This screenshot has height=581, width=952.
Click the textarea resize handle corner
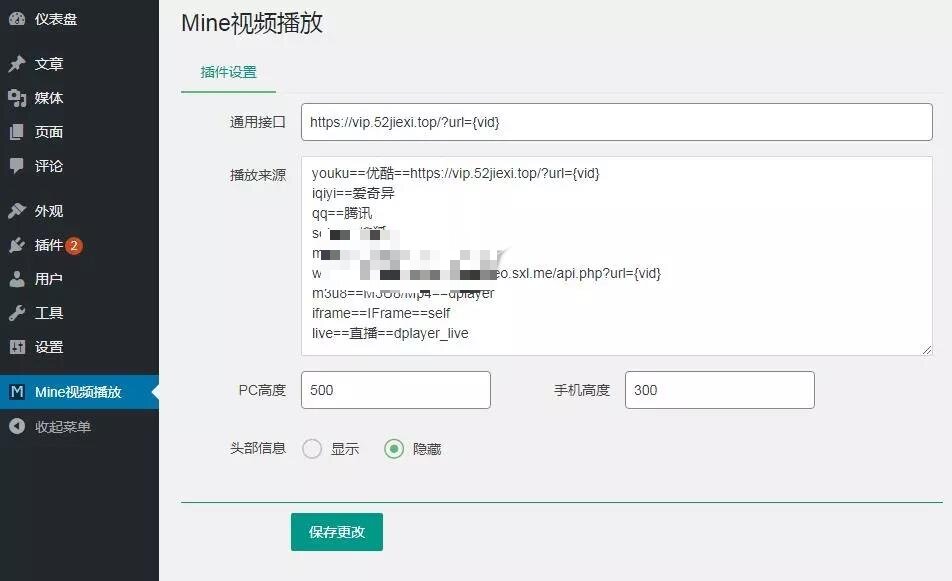click(x=926, y=350)
